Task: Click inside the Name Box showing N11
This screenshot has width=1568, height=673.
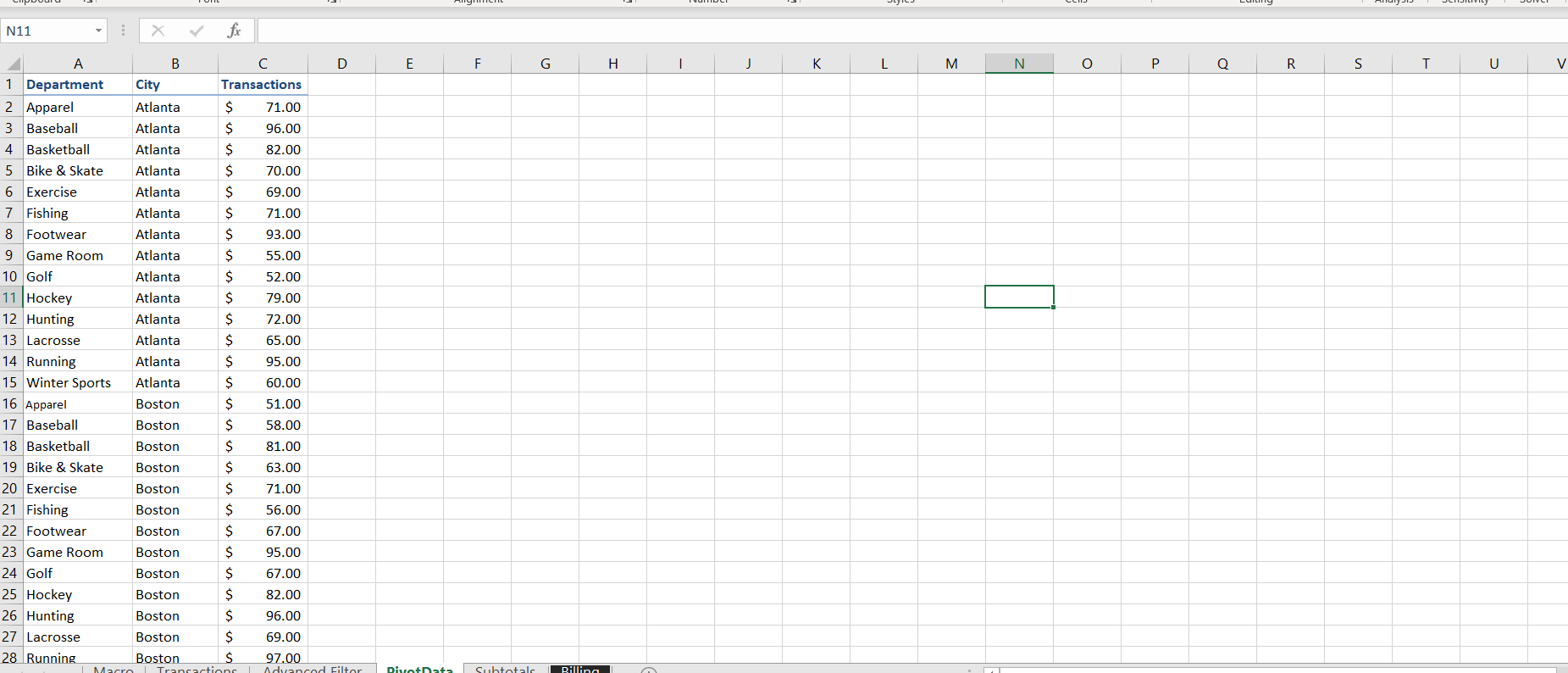Action: pyautogui.click(x=47, y=31)
